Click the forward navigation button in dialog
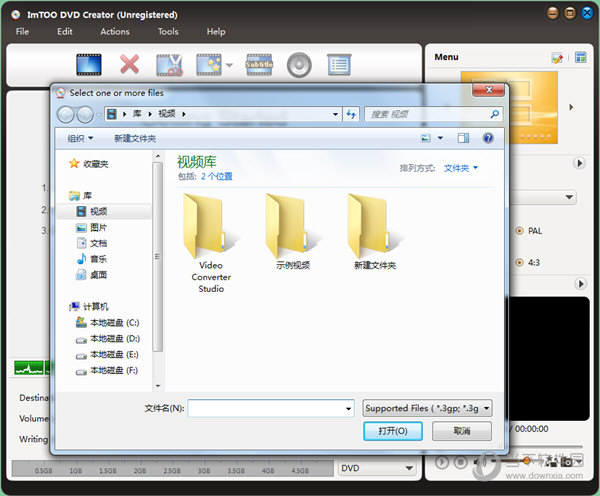Image resolution: width=600 pixels, height=496 pixels. click(x=85, y=114)
